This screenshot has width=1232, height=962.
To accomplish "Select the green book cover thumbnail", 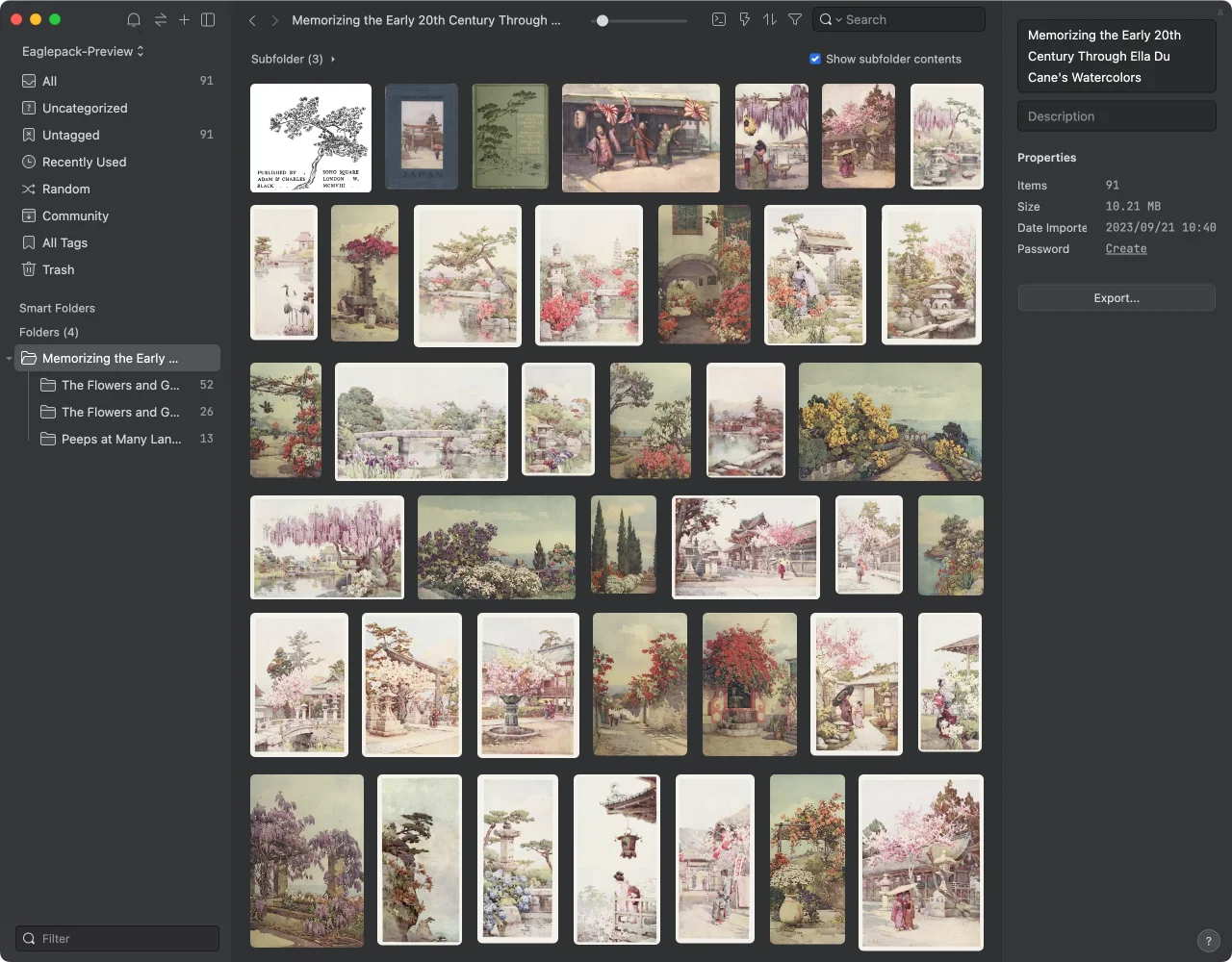I will tap(510, 137).
